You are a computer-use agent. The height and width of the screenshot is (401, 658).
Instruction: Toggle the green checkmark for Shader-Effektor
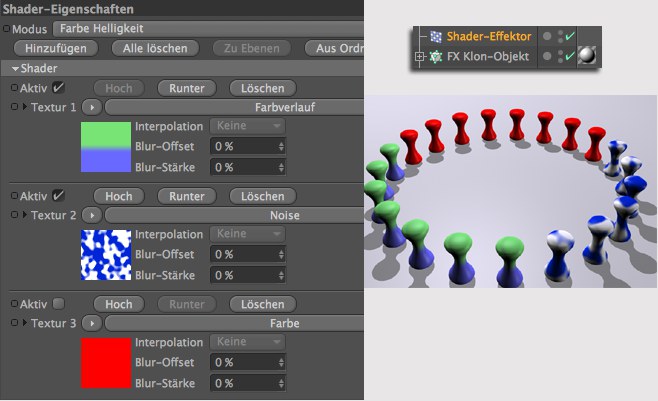pos(569,36)
